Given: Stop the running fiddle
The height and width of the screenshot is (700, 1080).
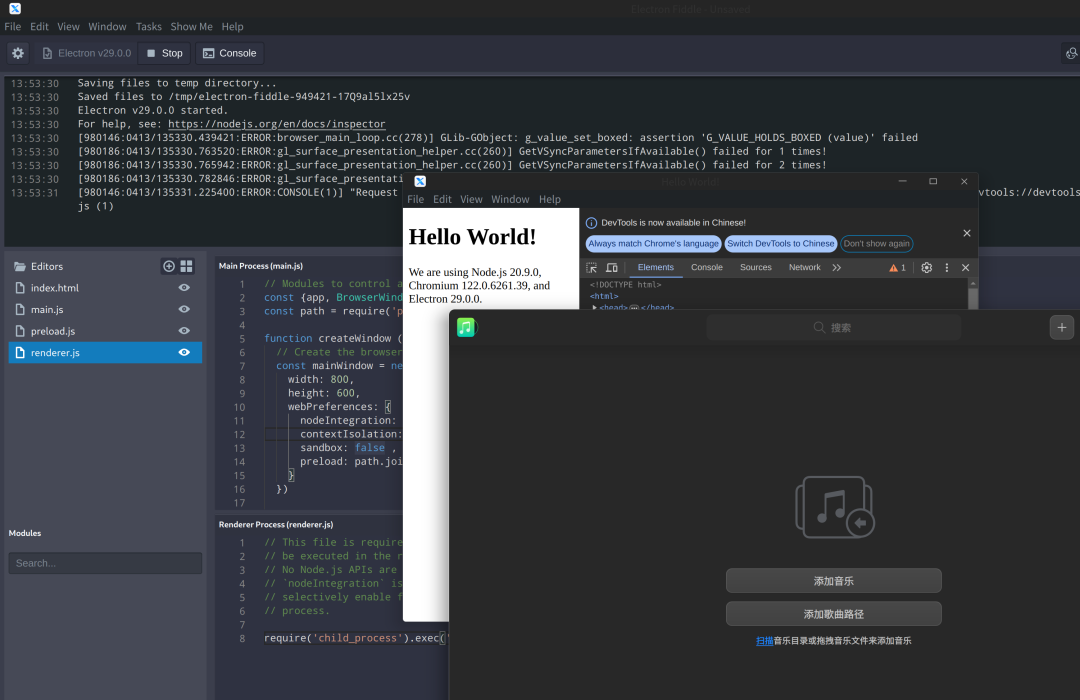Looking at the screenshot, I should coord(165,53).
